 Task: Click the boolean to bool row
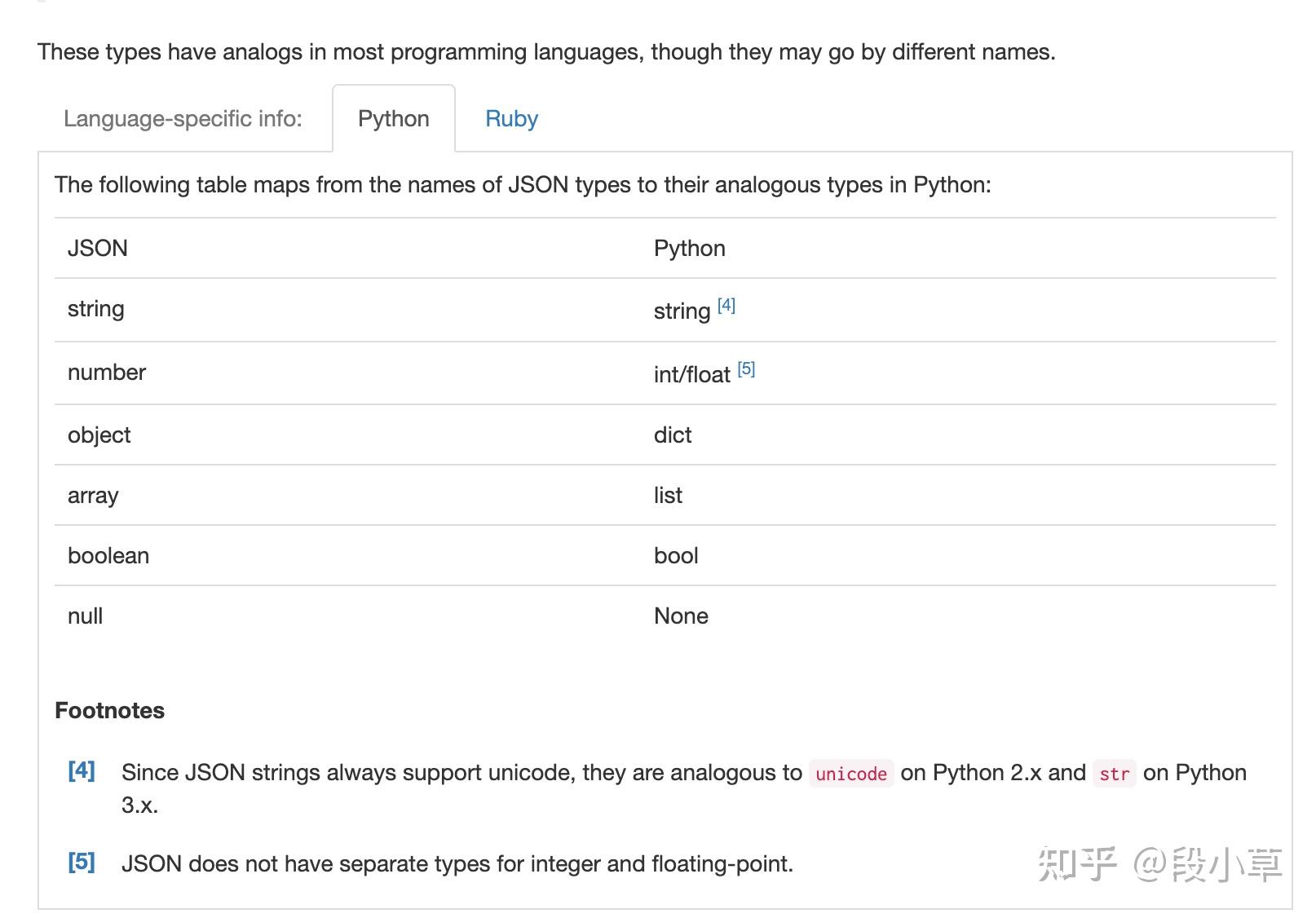tap(108, 555)
